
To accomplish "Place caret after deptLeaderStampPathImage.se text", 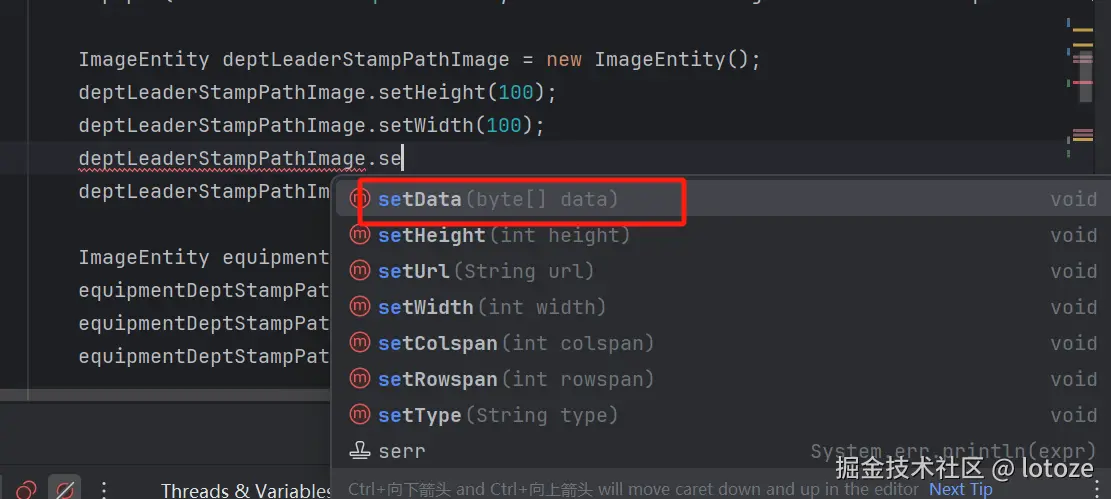I will [402, 158].
